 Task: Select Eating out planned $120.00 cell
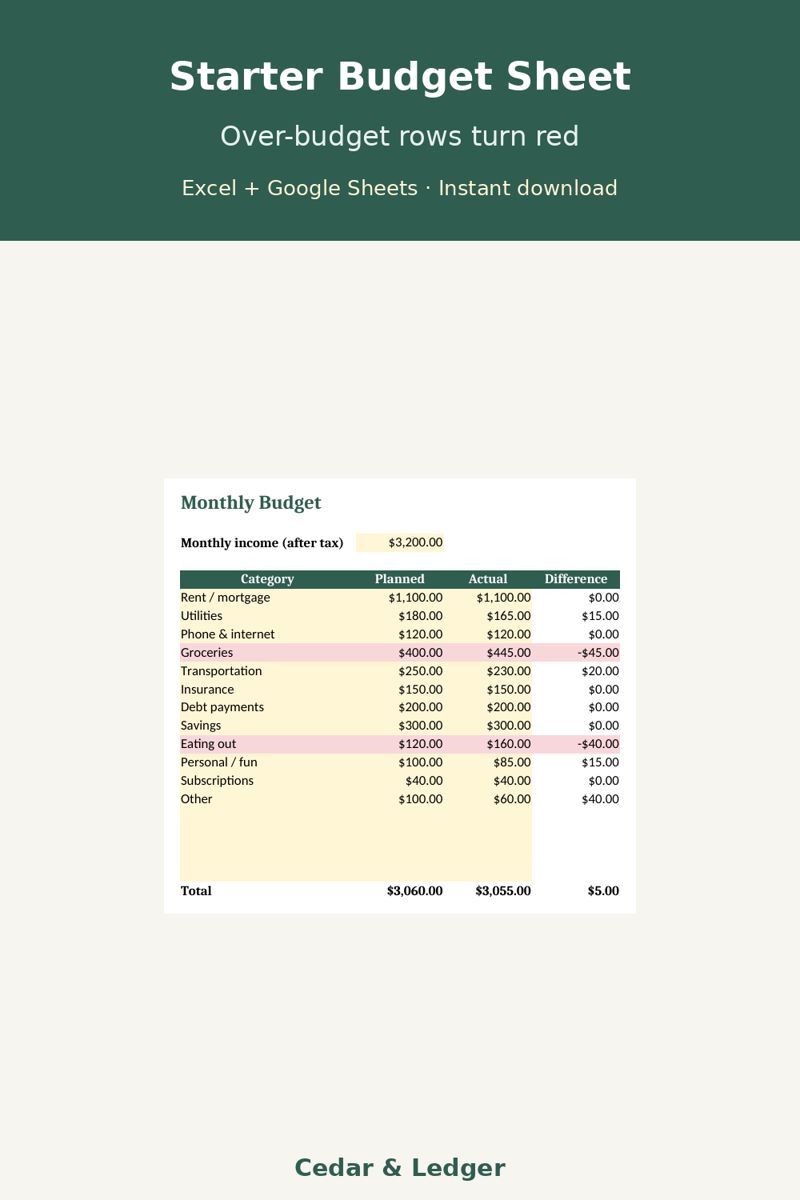[x=400, y=744]
